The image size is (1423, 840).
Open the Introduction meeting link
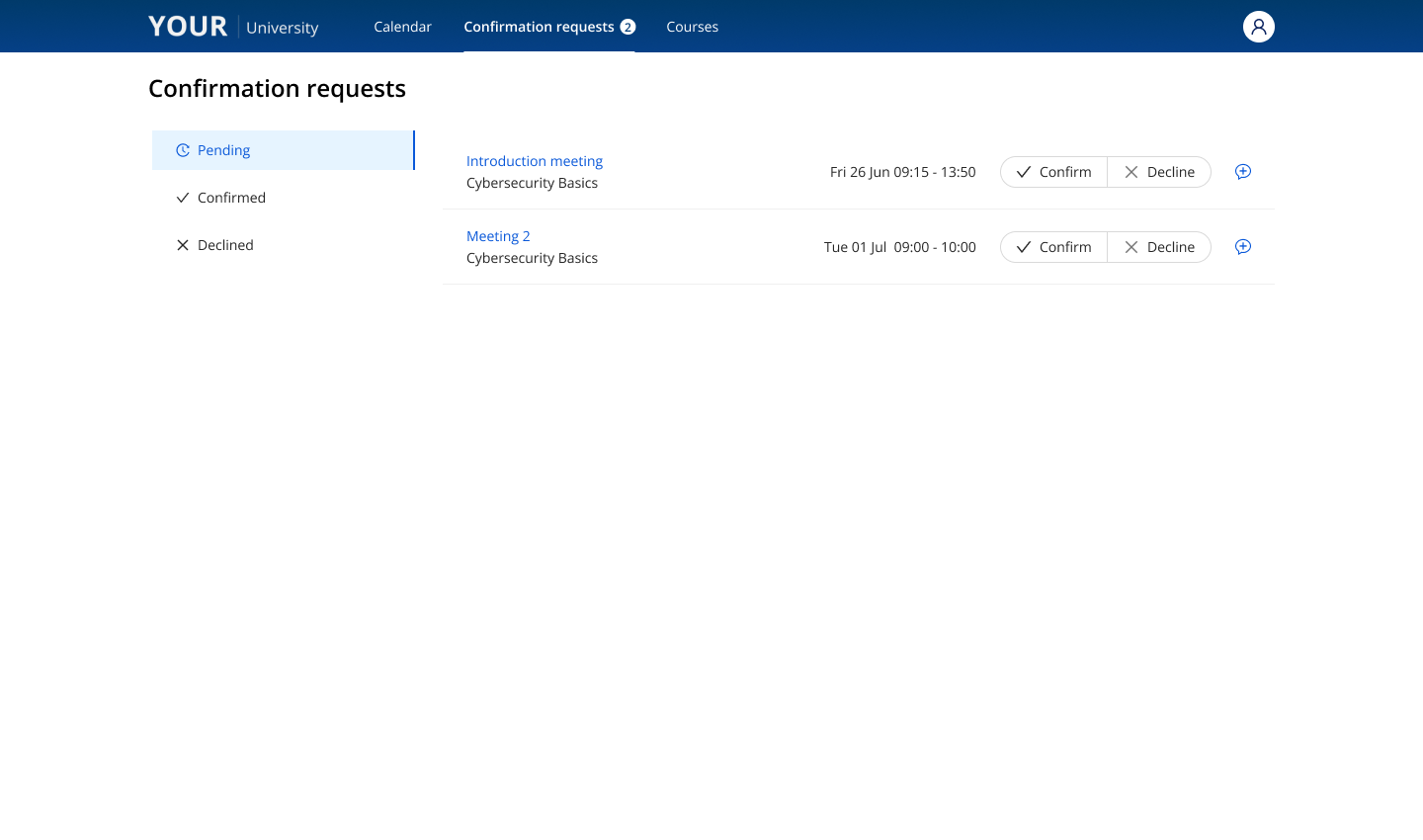tap(535, 161)
